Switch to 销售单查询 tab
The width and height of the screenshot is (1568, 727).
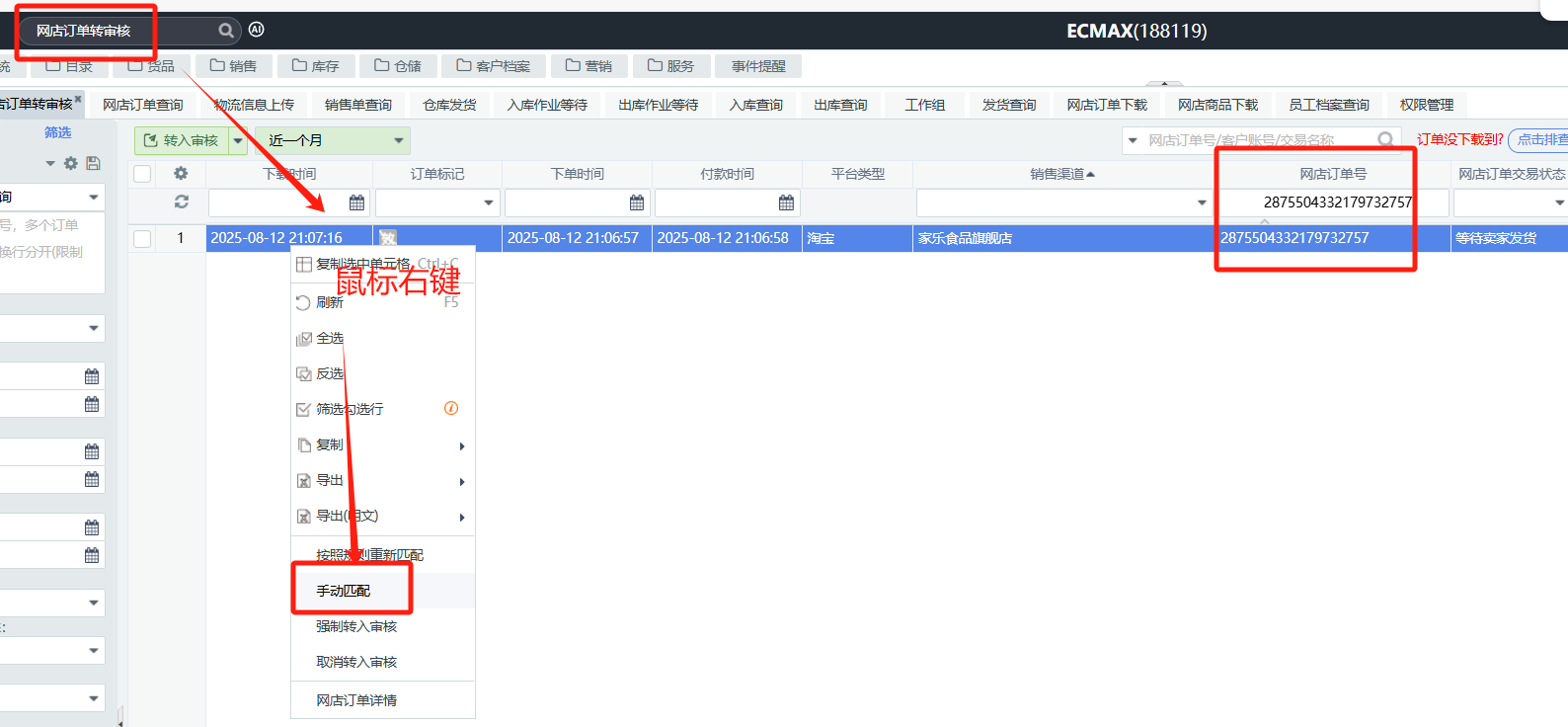coord(358,105)
